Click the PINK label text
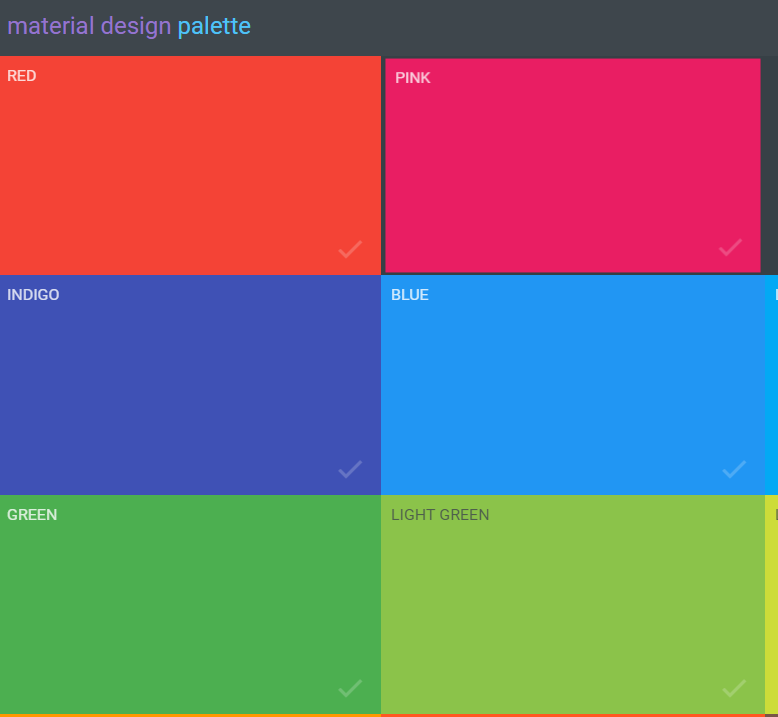 click(x=413, y=78)
